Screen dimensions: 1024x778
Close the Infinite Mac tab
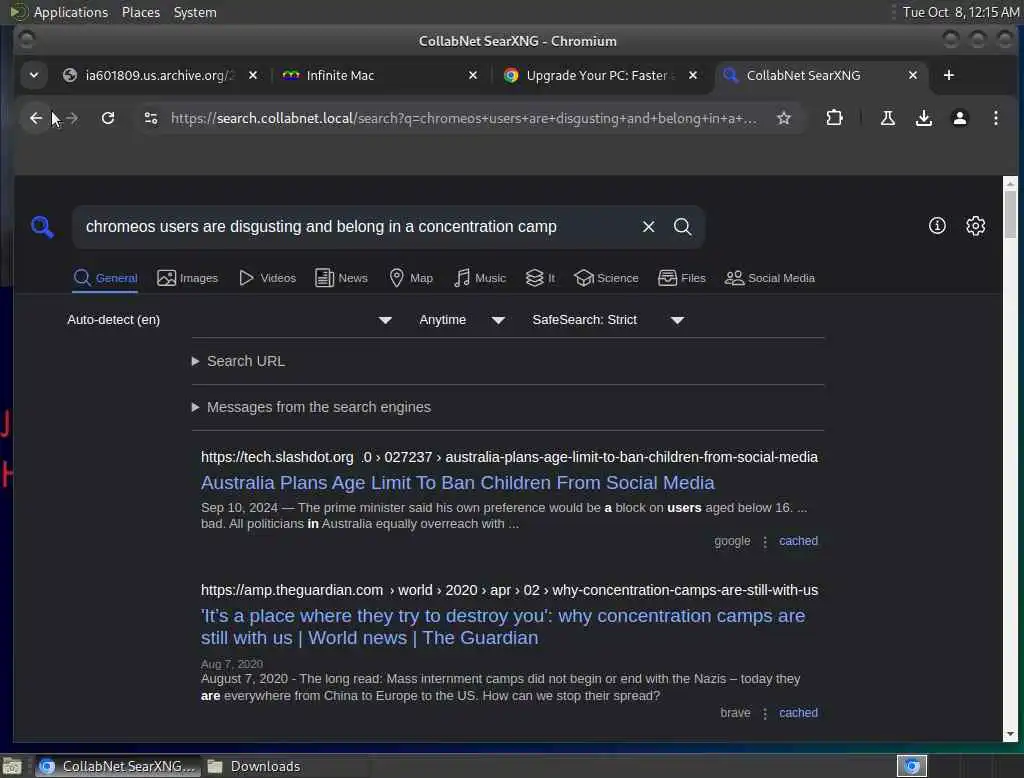pos(473,75)
